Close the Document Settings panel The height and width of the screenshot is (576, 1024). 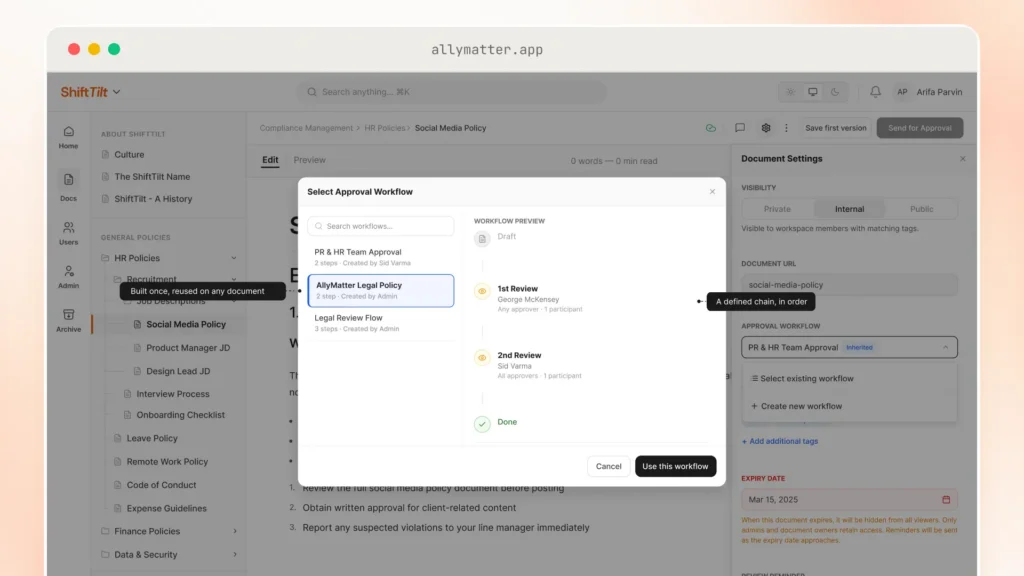coord(963,159)
